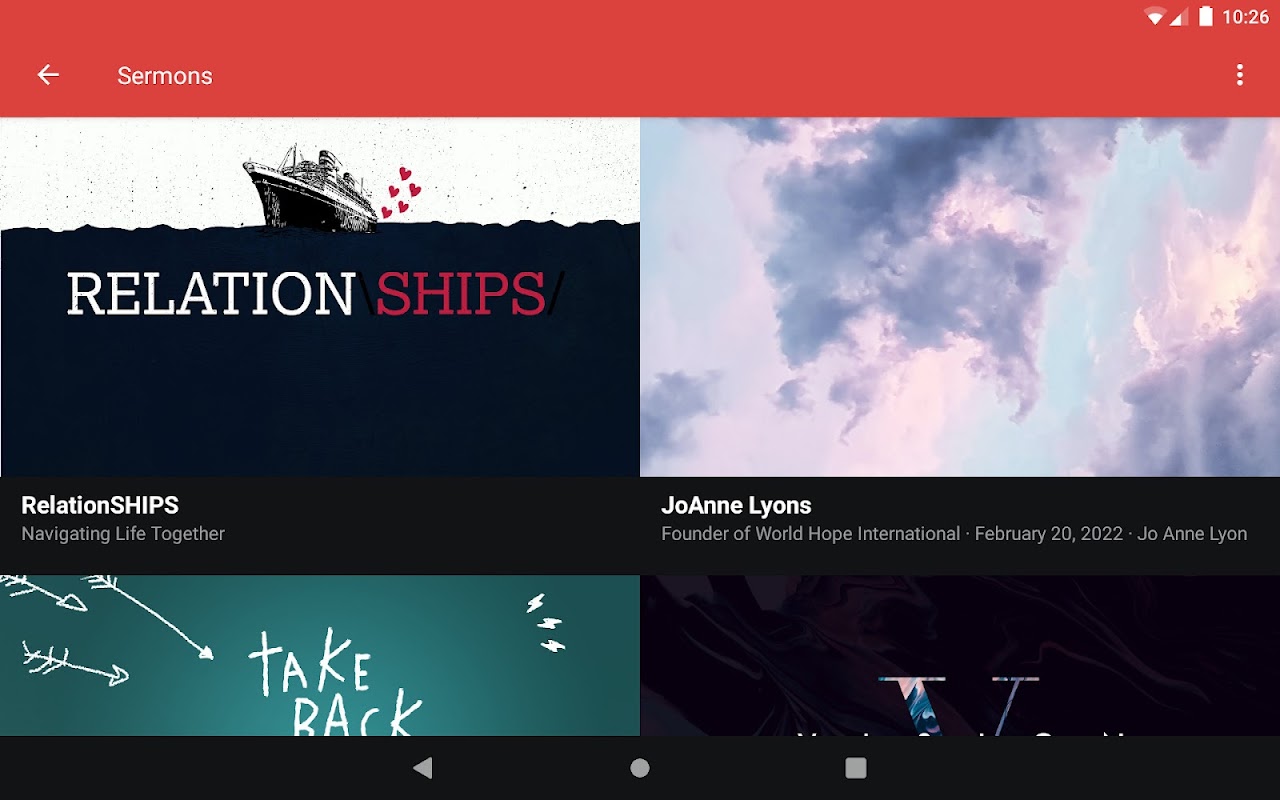Select the 'Navigating Life Together' subtitle
This screenshot has height=800, width=1280.
coord(123,534)
